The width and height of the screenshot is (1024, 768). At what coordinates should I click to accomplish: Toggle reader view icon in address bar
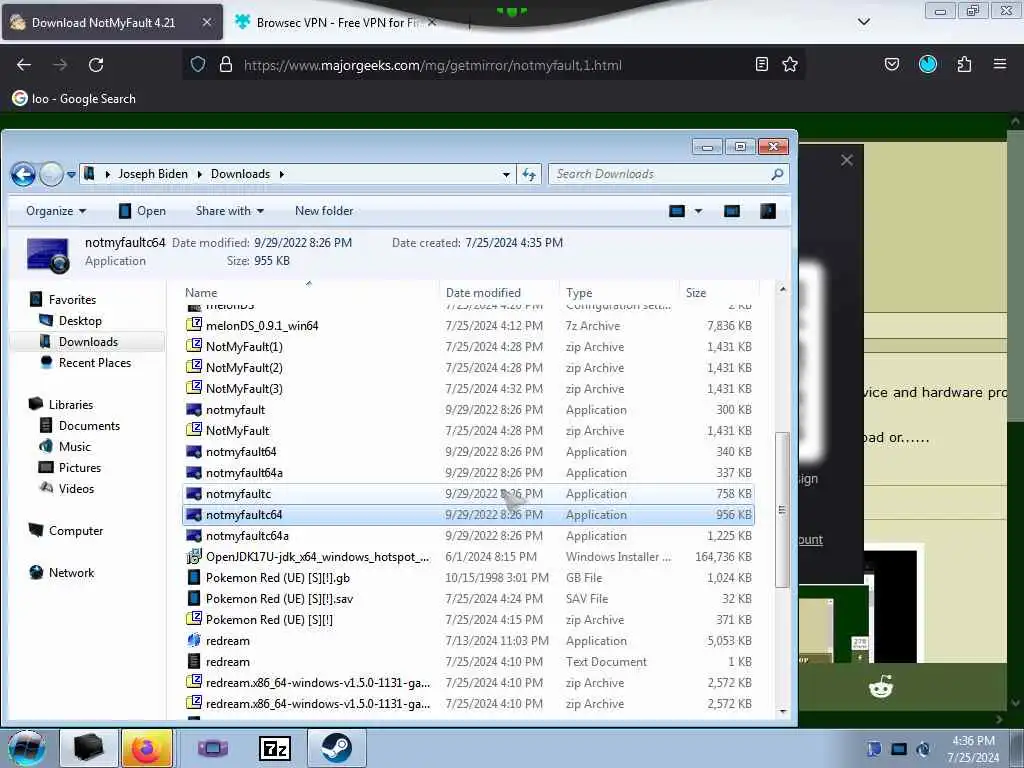(x=761, y=64)
